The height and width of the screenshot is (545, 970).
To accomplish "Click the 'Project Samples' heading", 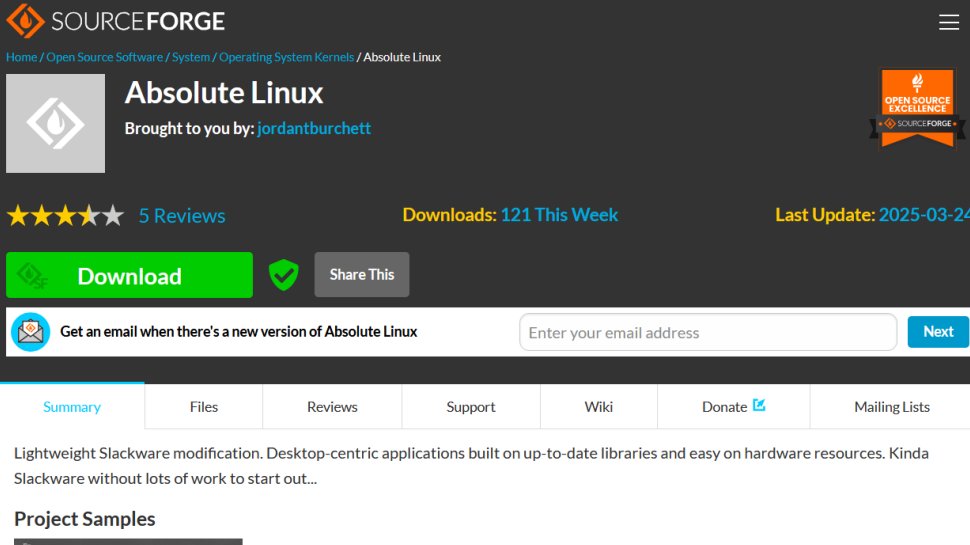I will 85,518.
